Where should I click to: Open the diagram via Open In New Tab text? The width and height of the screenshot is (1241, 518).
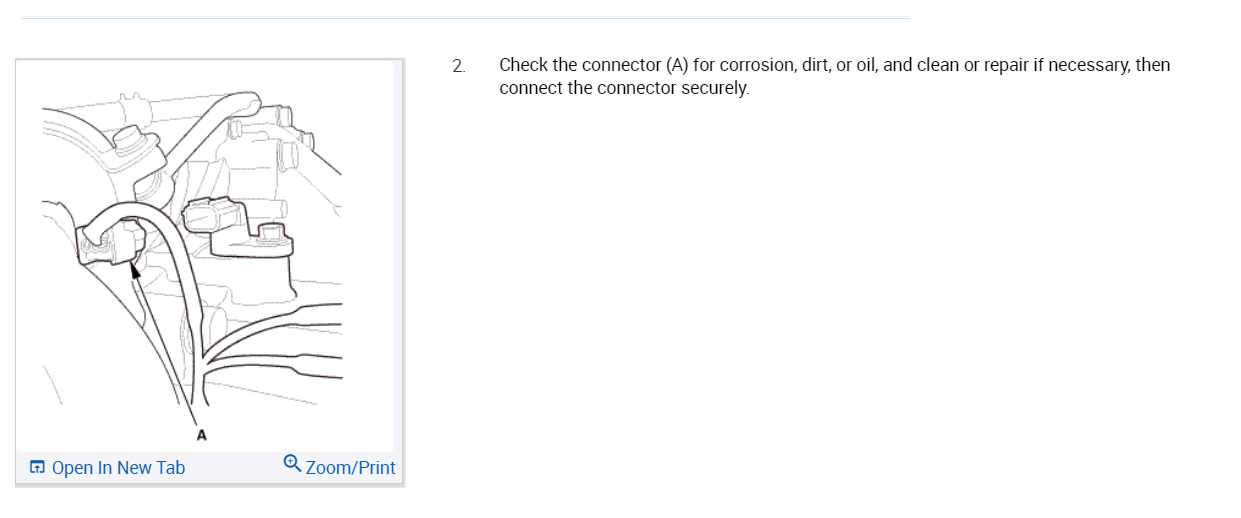118,468
